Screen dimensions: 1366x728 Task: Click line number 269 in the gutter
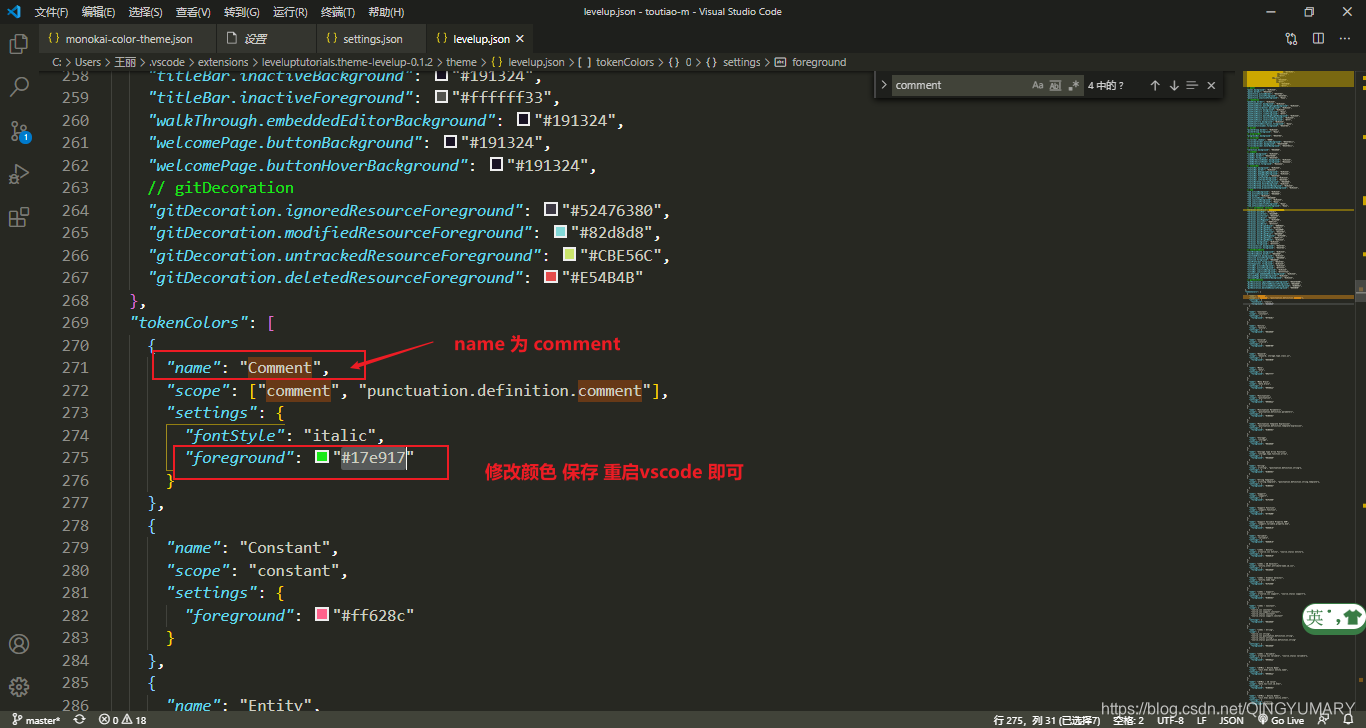click(75, 322)
